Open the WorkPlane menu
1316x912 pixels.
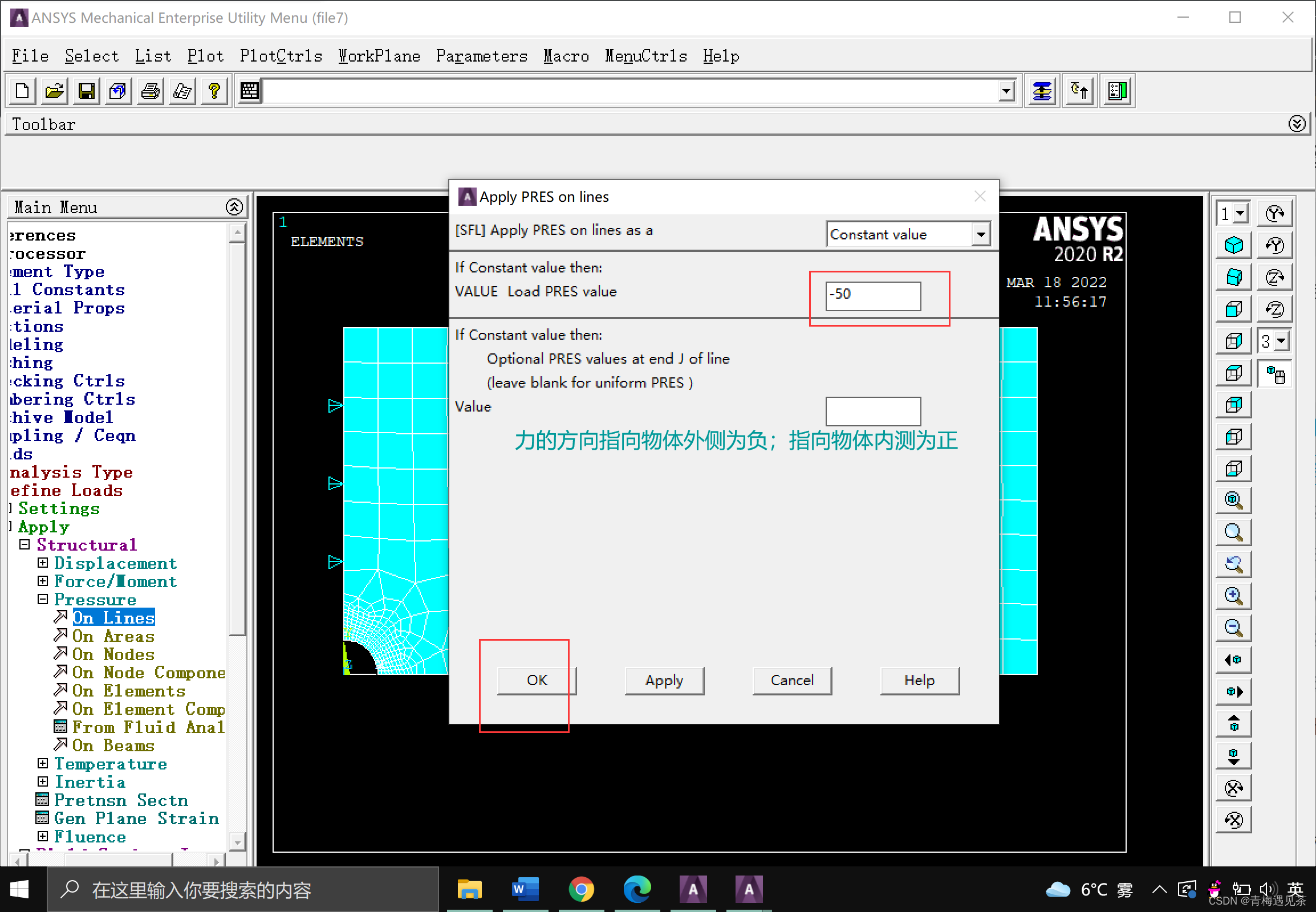(x=379, y=56)
